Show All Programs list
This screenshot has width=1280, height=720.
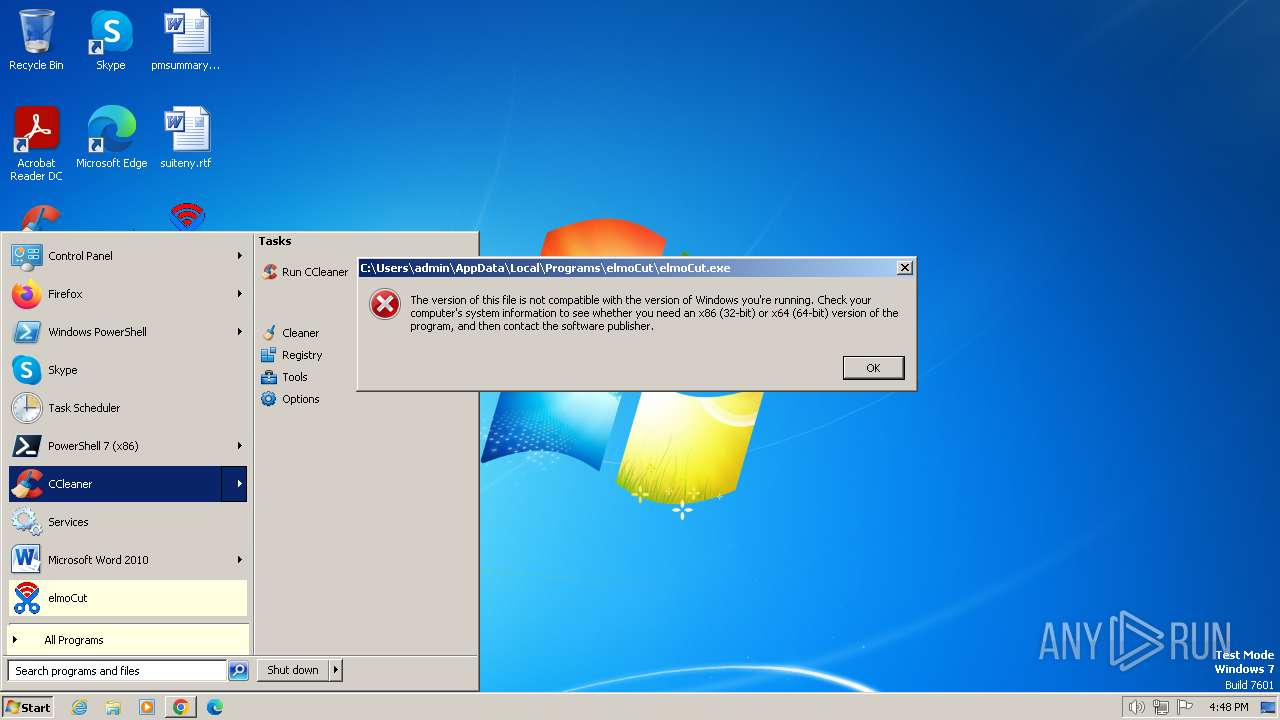(128, 640)
